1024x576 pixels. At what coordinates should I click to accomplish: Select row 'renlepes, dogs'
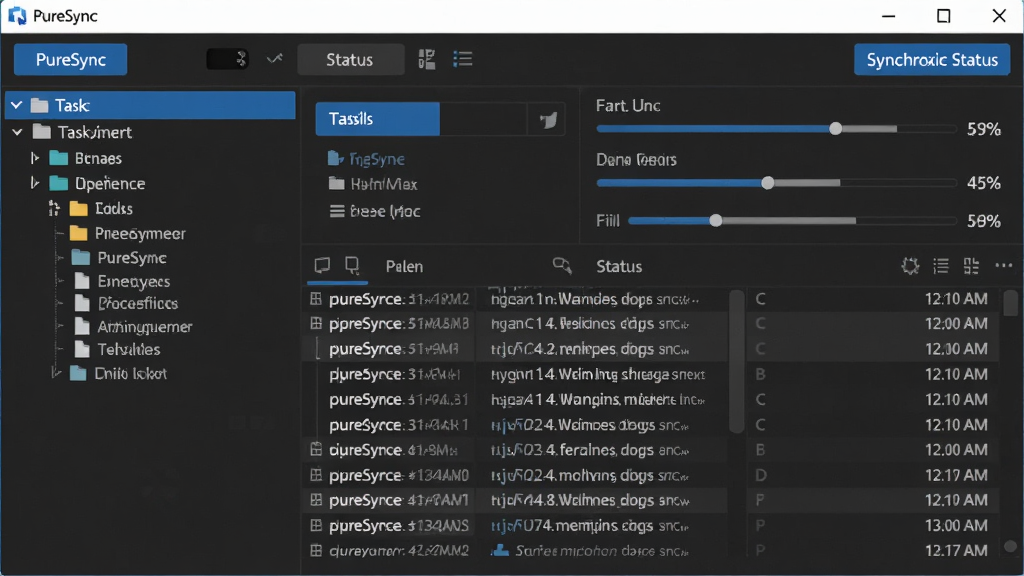click(516, 349)
